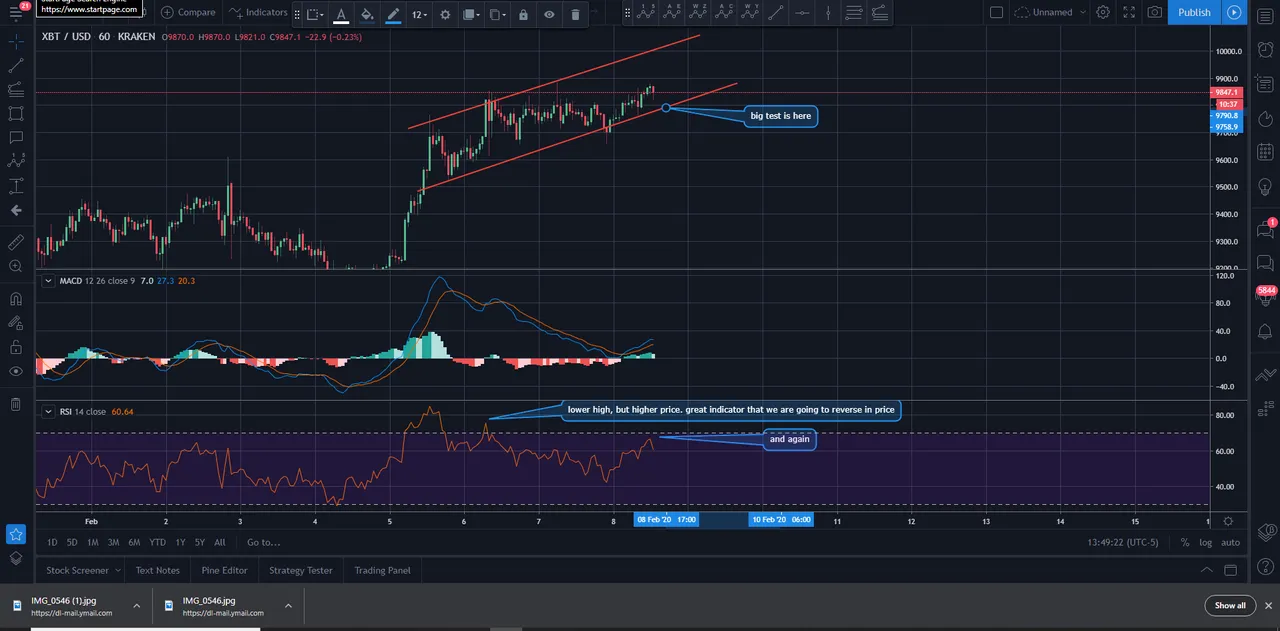Toggle log scale mode
The image size is (1280, 631).
[1206, 542]
